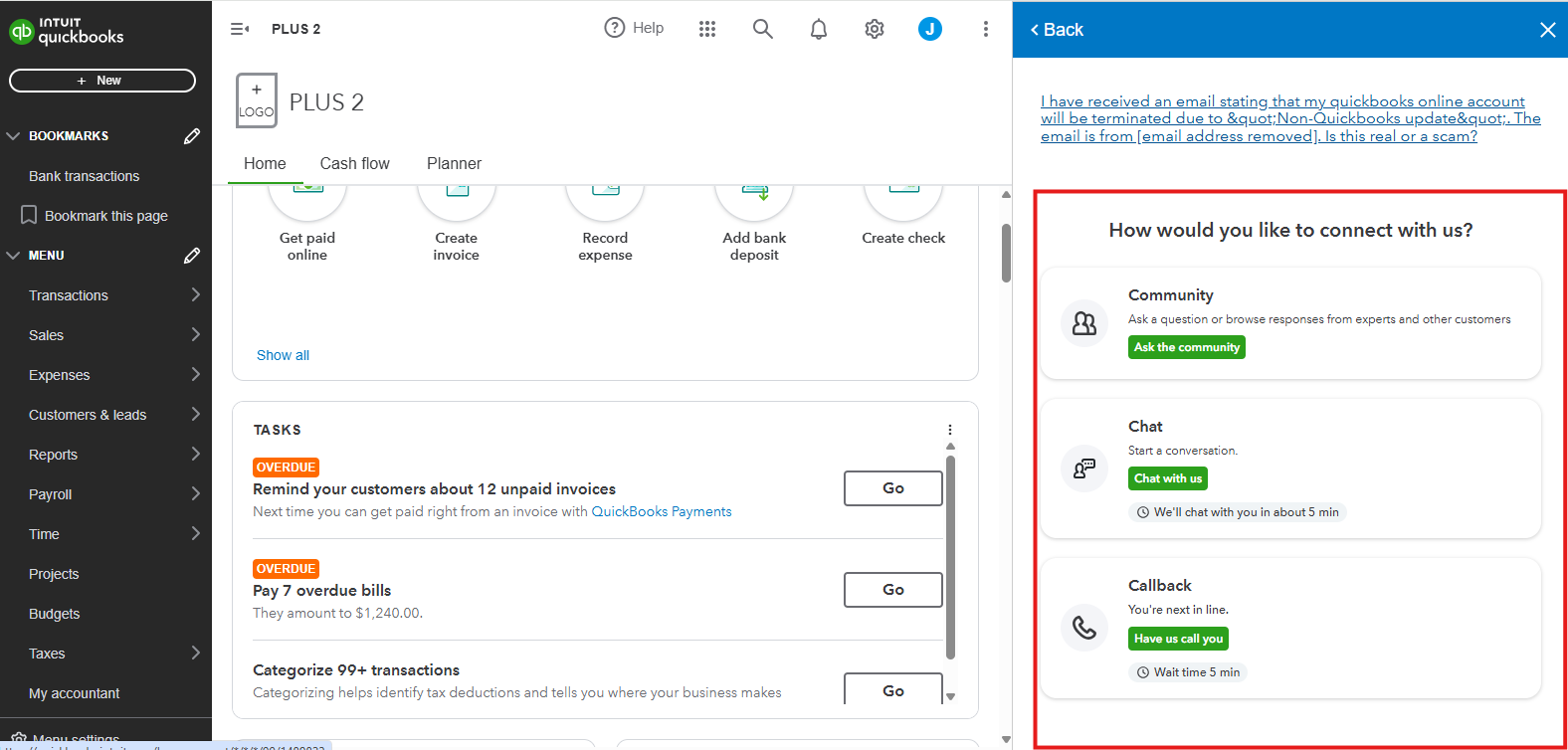
Task: Click the Intuit QuickBooks logo
Action: click(67, 32)
